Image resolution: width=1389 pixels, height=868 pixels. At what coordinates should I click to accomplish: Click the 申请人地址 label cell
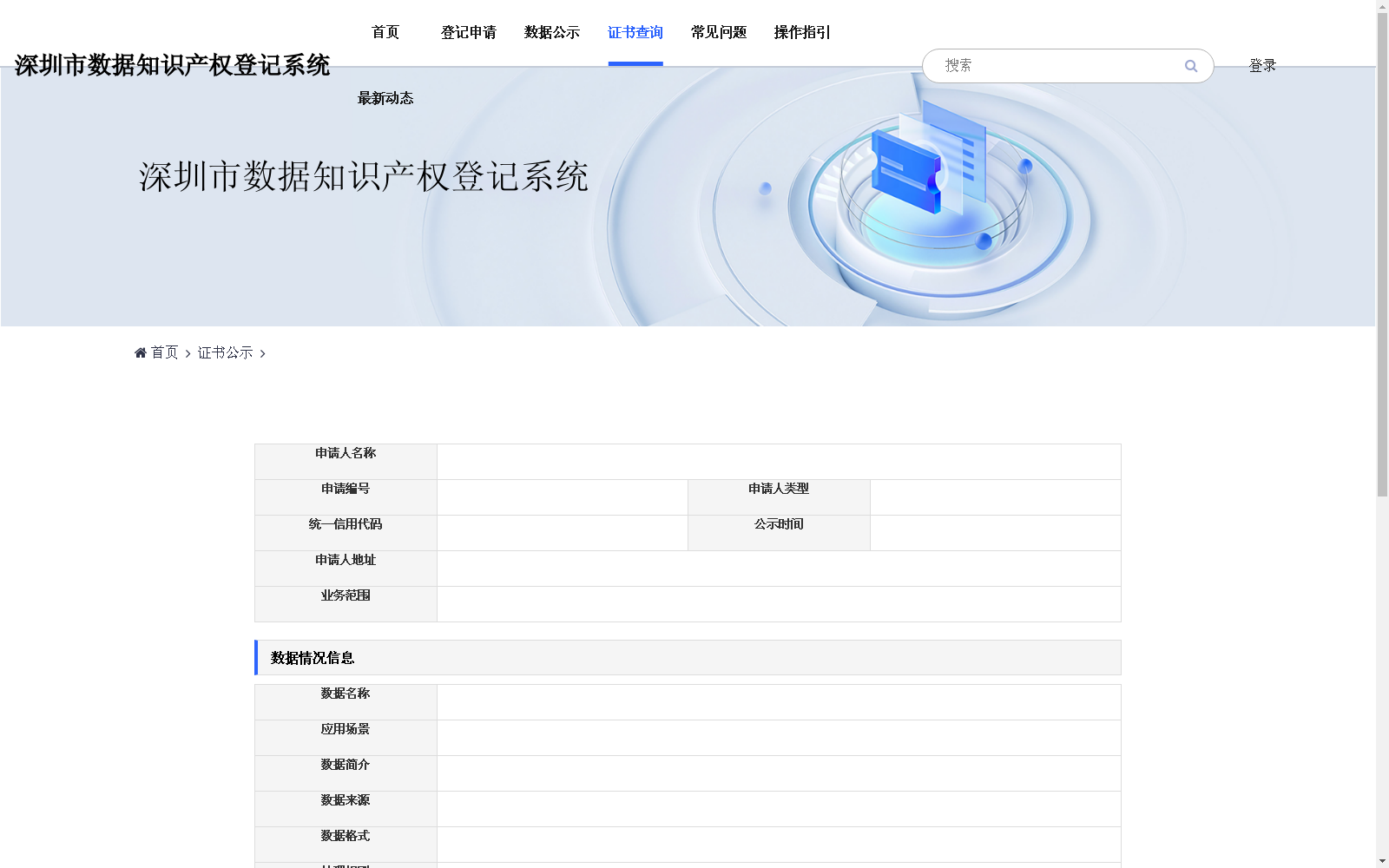coord(346,569)
